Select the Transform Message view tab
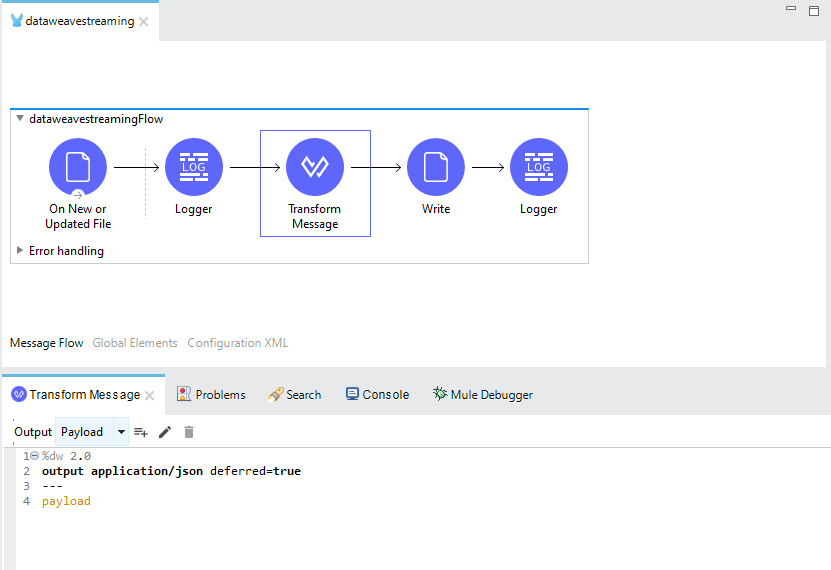Screen dimensions: 831x570 [84, 395]
